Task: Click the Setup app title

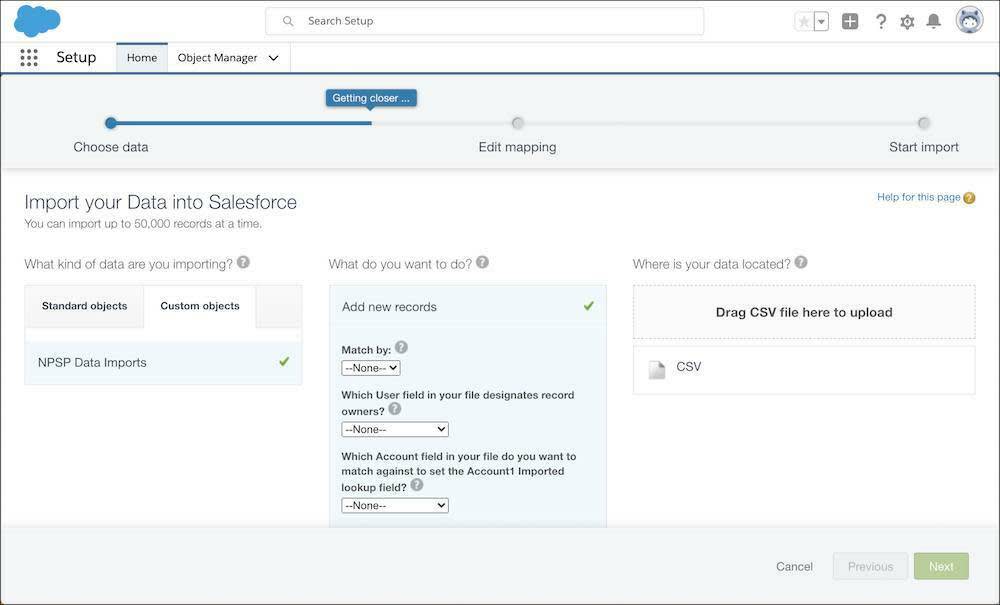Action: (76, 57)
